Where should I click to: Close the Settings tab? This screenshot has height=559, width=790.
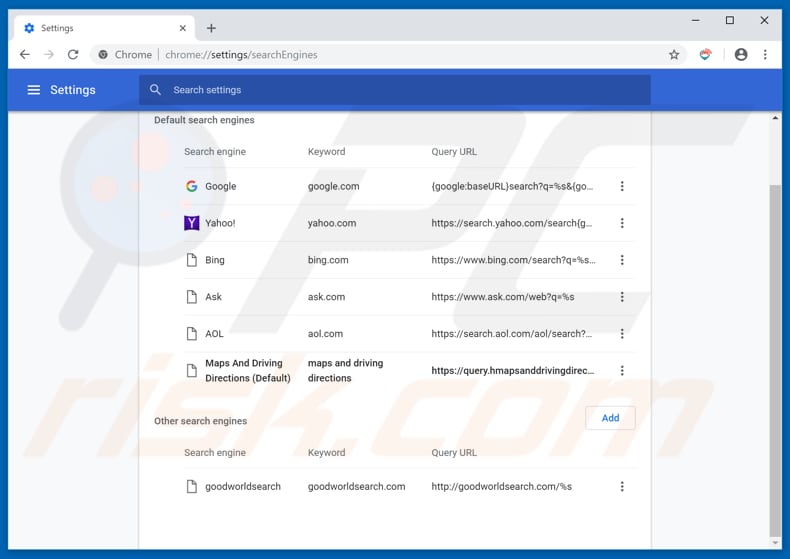click(x=182, y=28)
